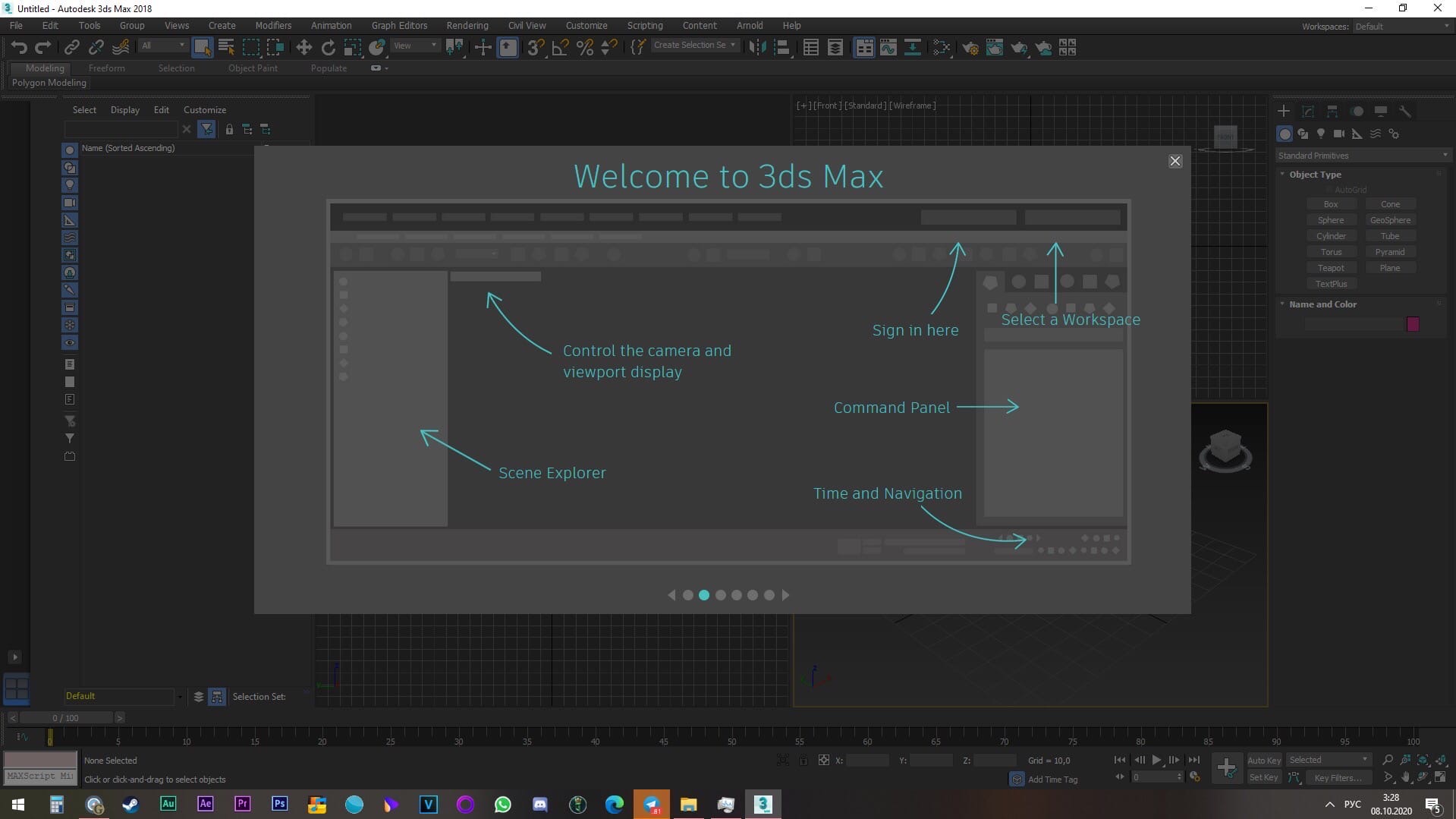Open the reference coordinate View dropdown

[415, 46]
